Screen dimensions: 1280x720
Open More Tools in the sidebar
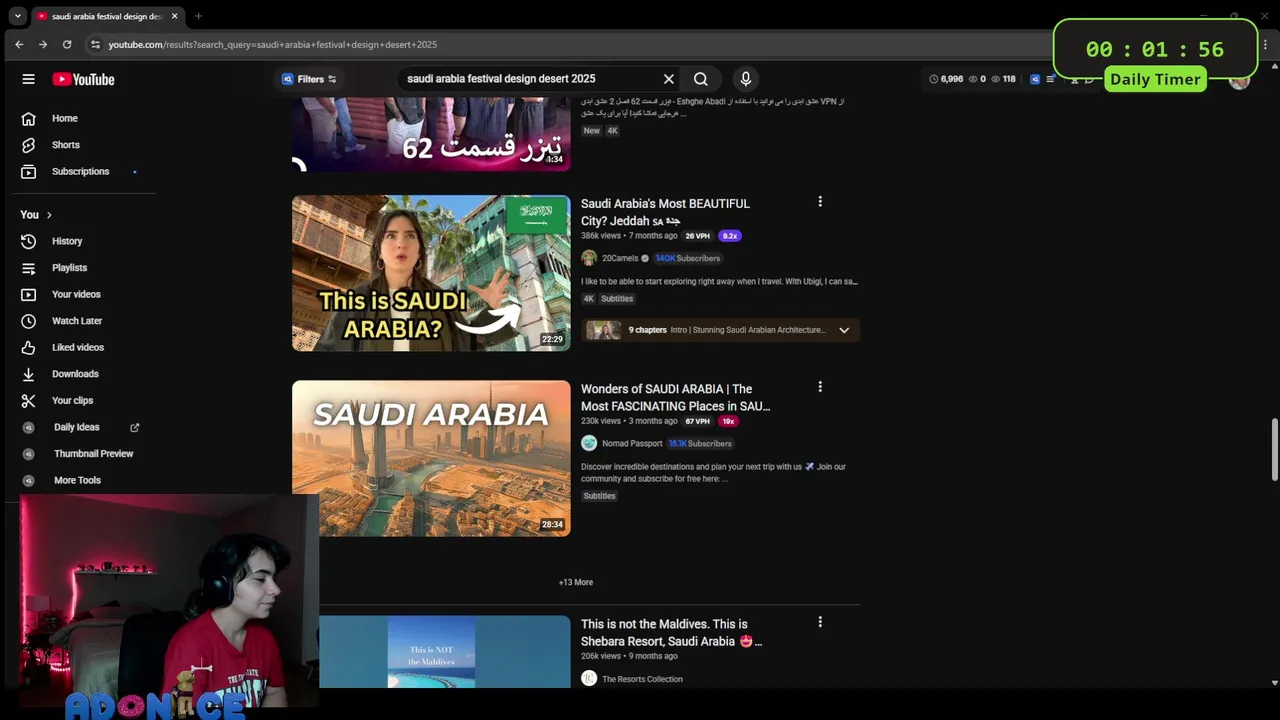click(77, 480)
